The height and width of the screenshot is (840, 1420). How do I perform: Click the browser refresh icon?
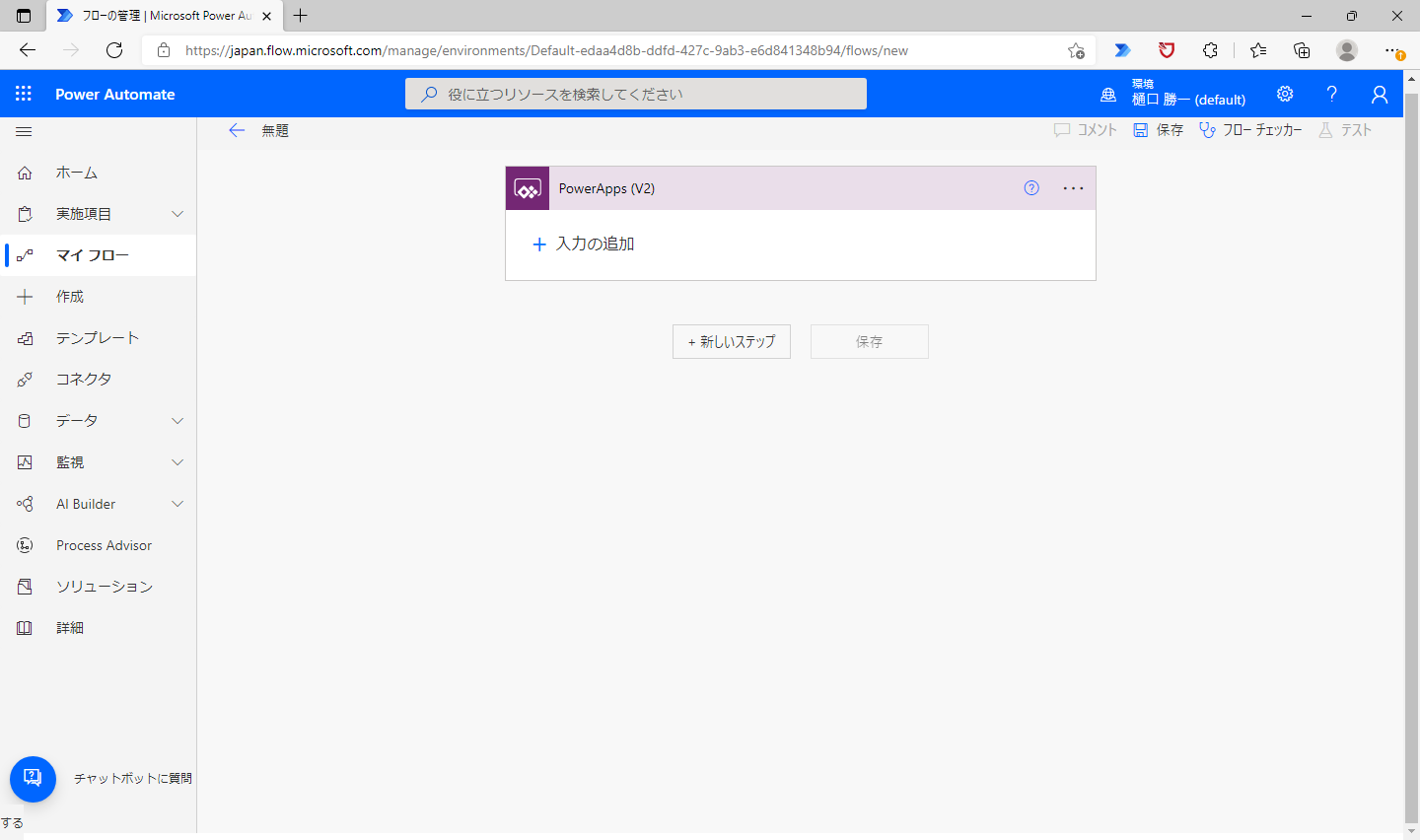tap(114, 50)
